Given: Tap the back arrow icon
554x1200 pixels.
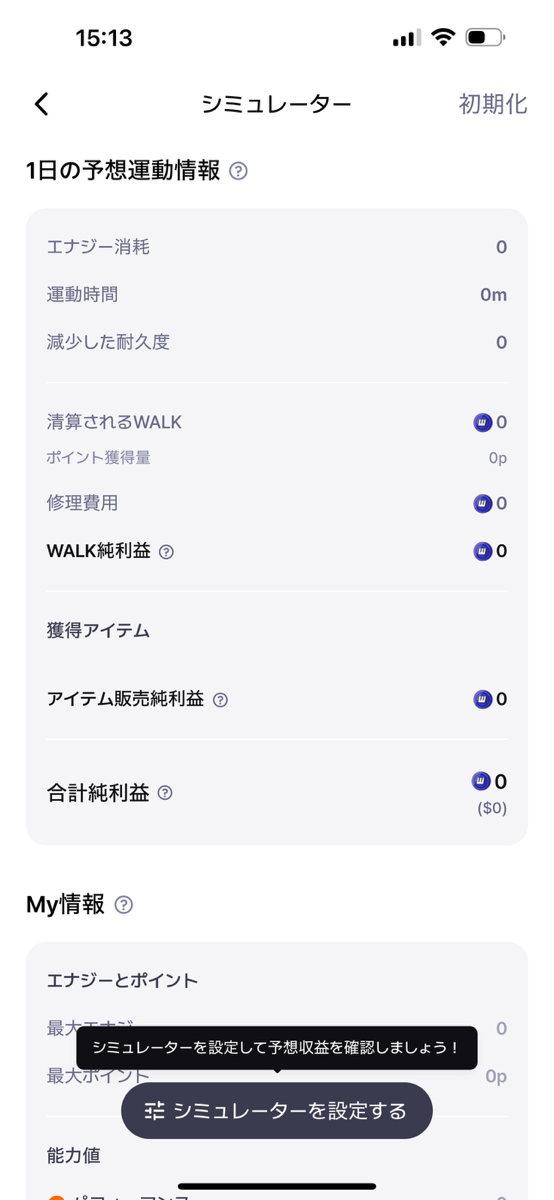Looking at the screenshot, I should click(x=41, y=104).
